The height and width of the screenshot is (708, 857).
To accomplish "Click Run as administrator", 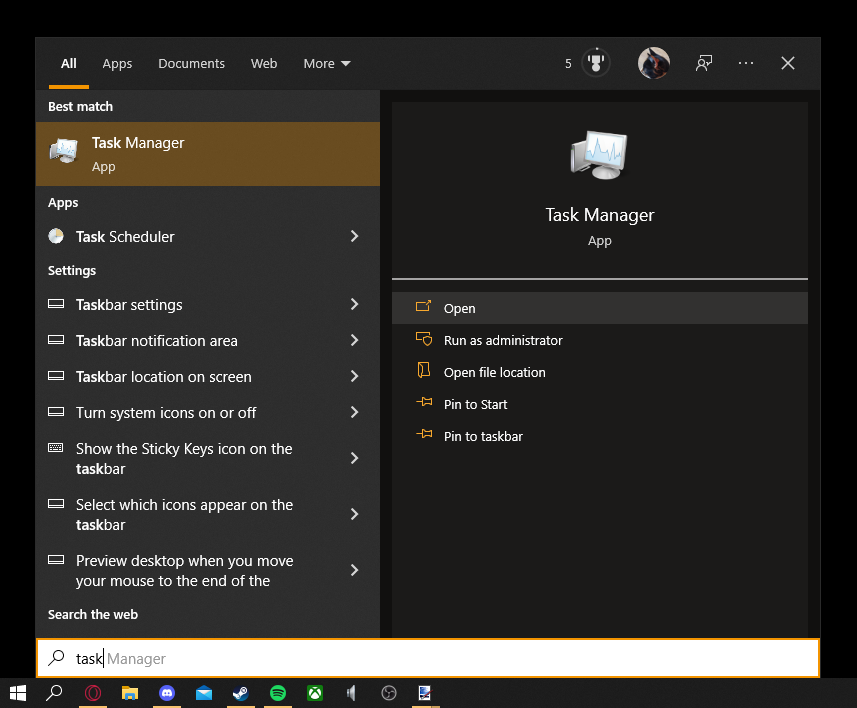I will click(x=600, y=340).
